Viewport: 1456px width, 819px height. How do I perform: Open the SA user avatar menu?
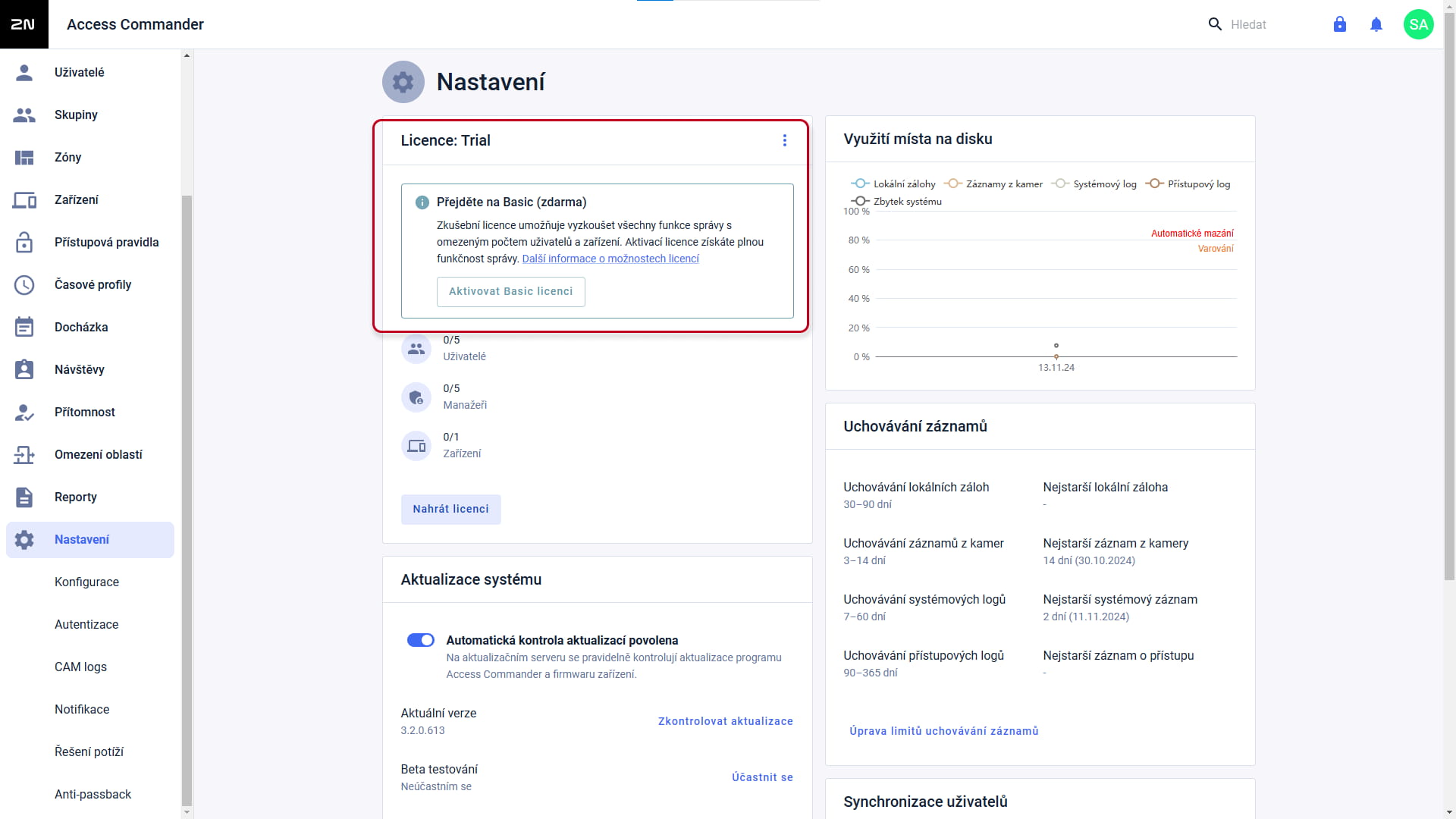tap(1419, 24)
